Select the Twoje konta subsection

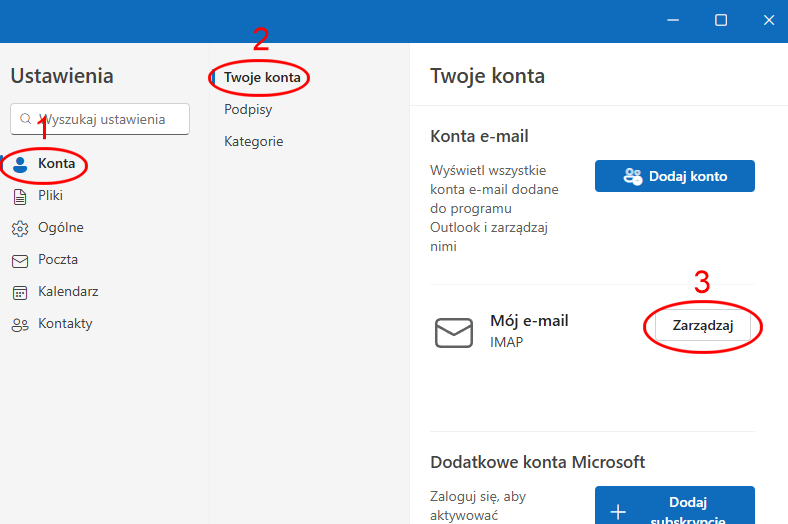[262, 77]
